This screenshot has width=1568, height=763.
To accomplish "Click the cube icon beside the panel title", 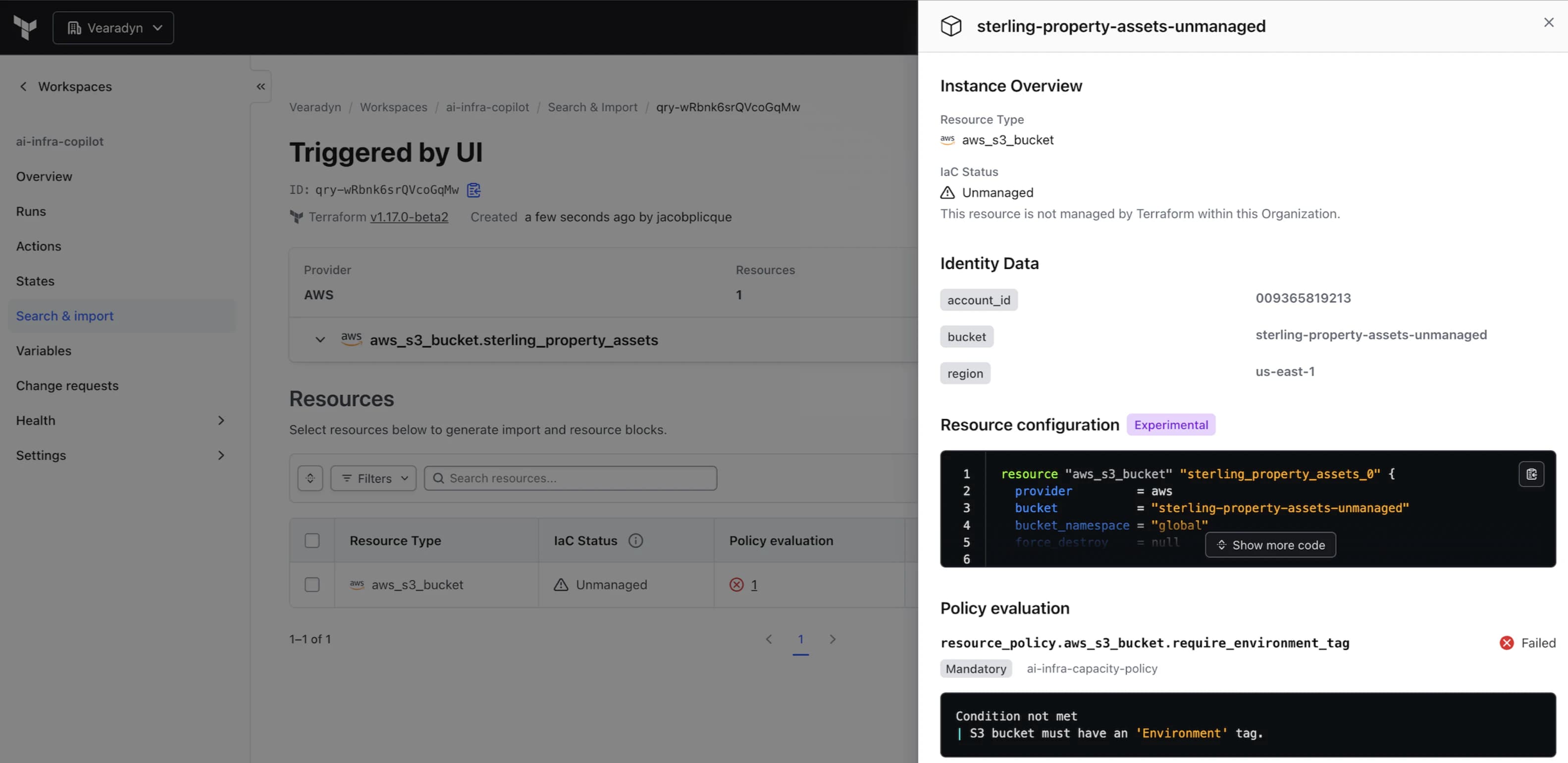I will coord(951,26).
